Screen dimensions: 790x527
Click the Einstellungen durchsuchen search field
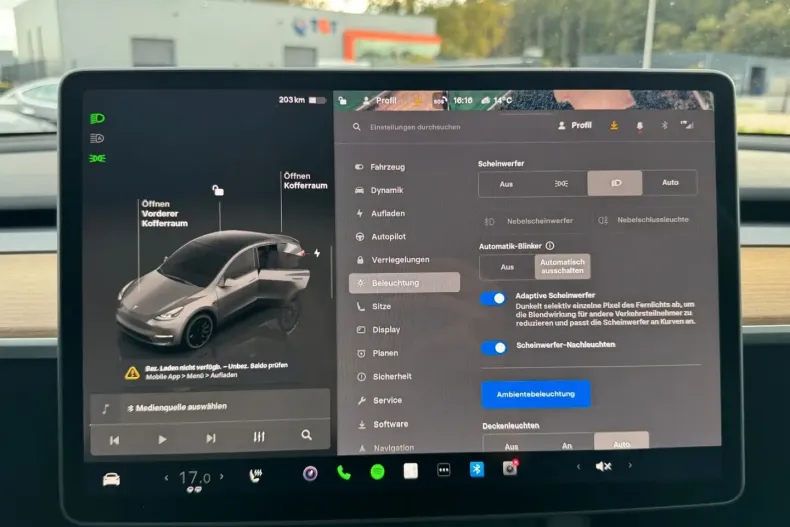414,127
